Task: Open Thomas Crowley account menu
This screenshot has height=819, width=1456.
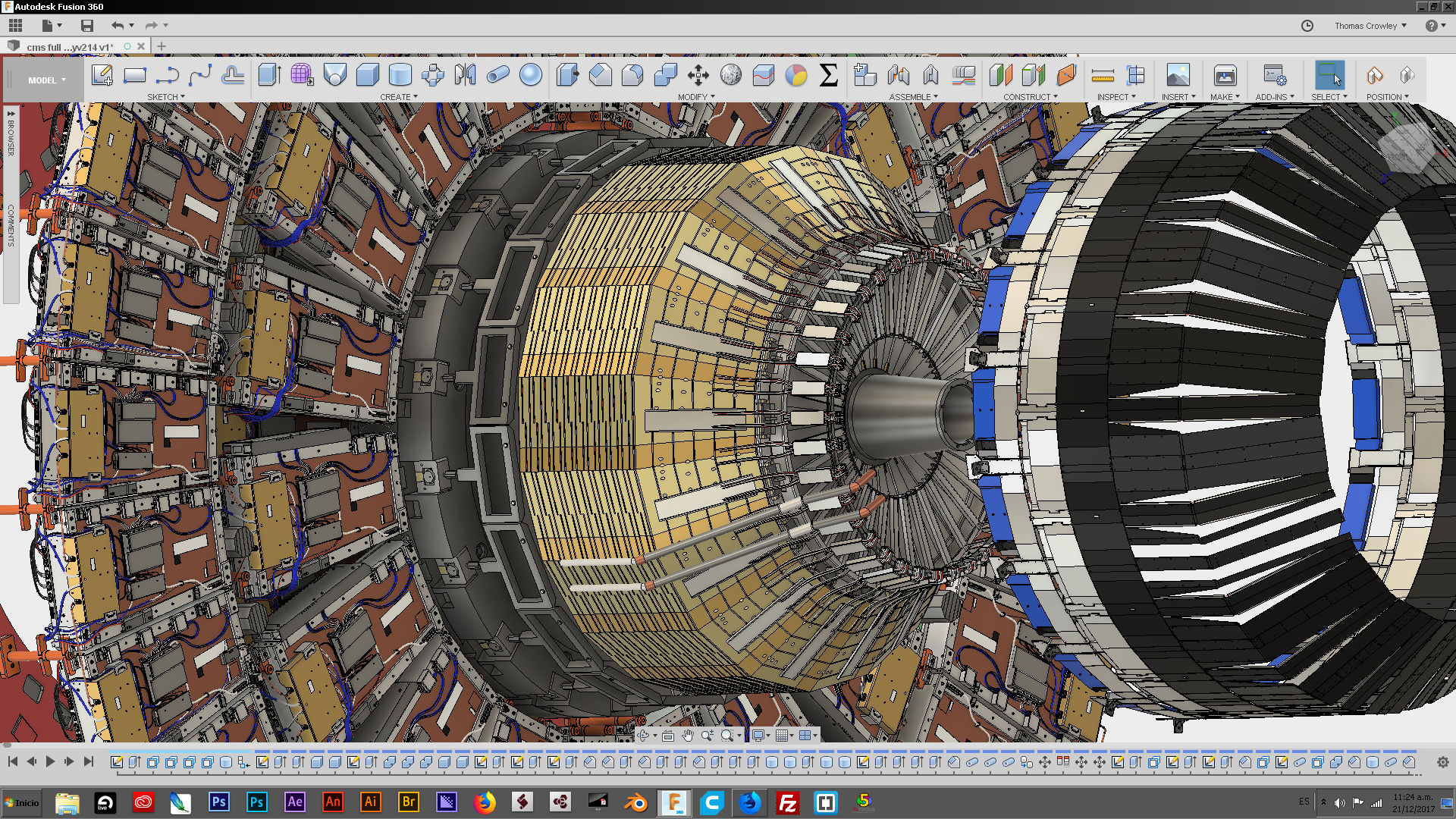Action: 1370,26
